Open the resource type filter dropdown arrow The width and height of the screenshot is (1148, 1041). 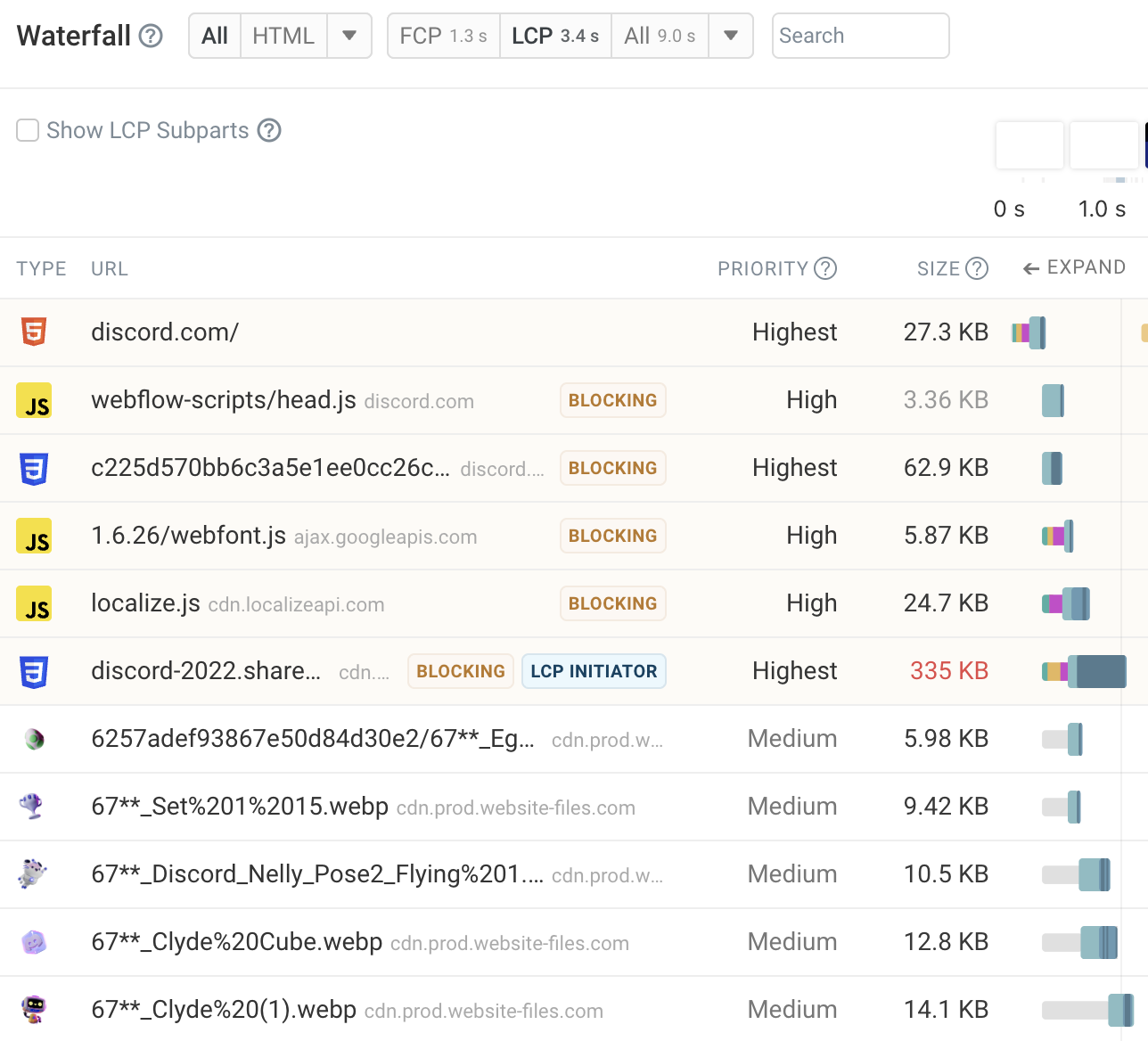[x=349, y=36]
